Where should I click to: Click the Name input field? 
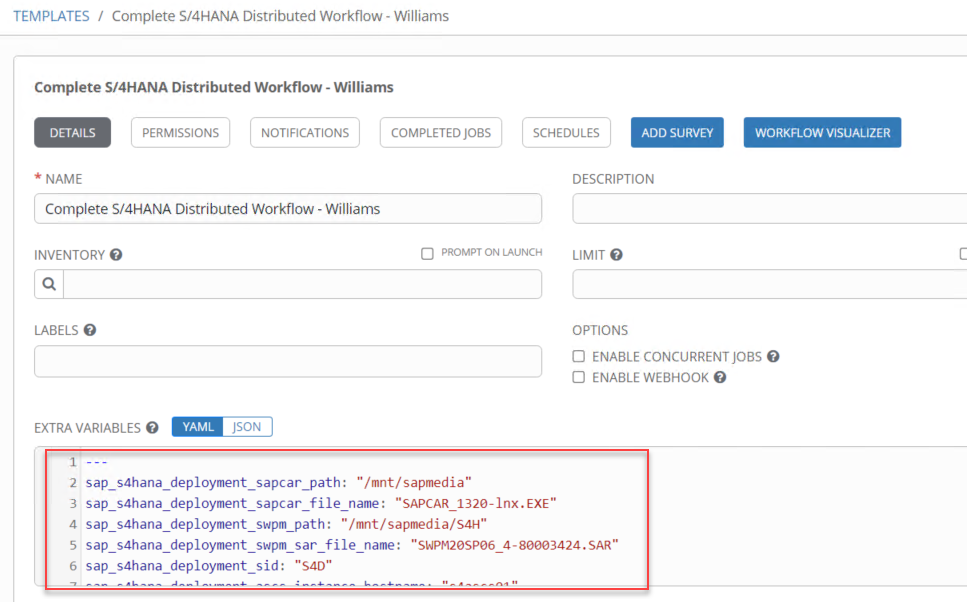(288, 208)
